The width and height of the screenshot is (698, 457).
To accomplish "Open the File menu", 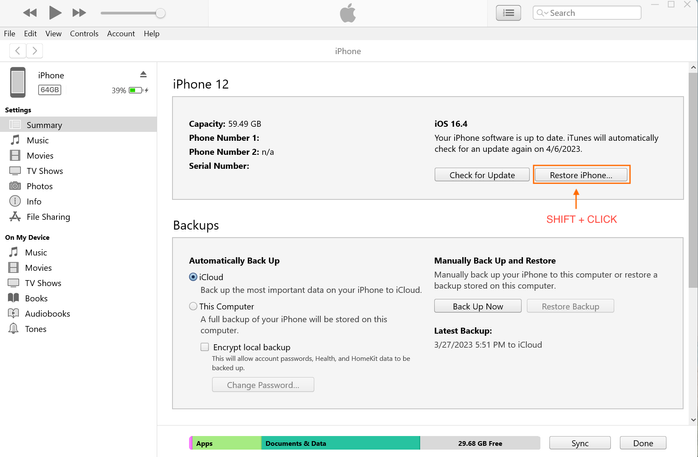I will tap(9, 34).
